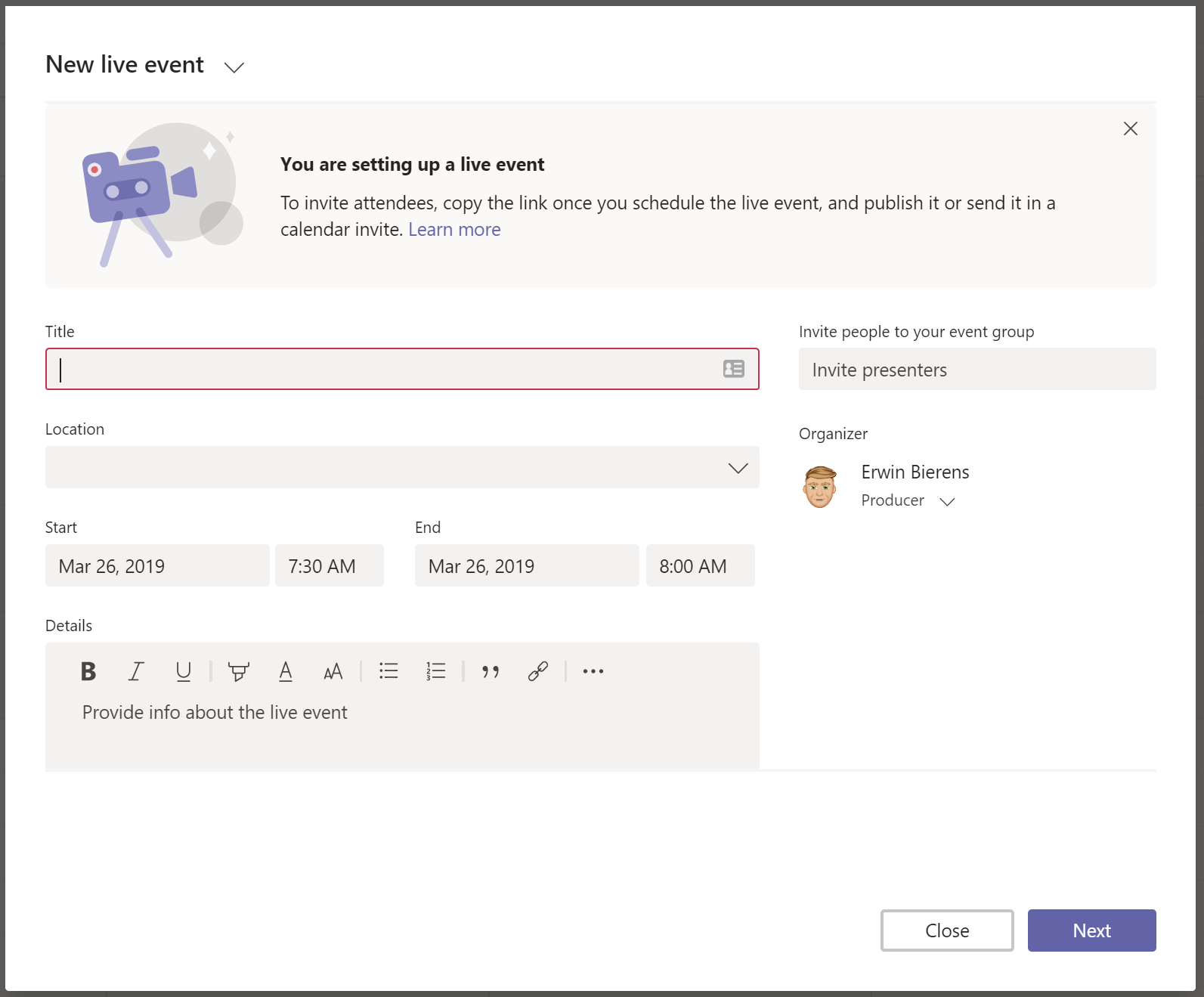Open the Location dropdown
This screenshot has height=997, width=1204.
point(738,468)
